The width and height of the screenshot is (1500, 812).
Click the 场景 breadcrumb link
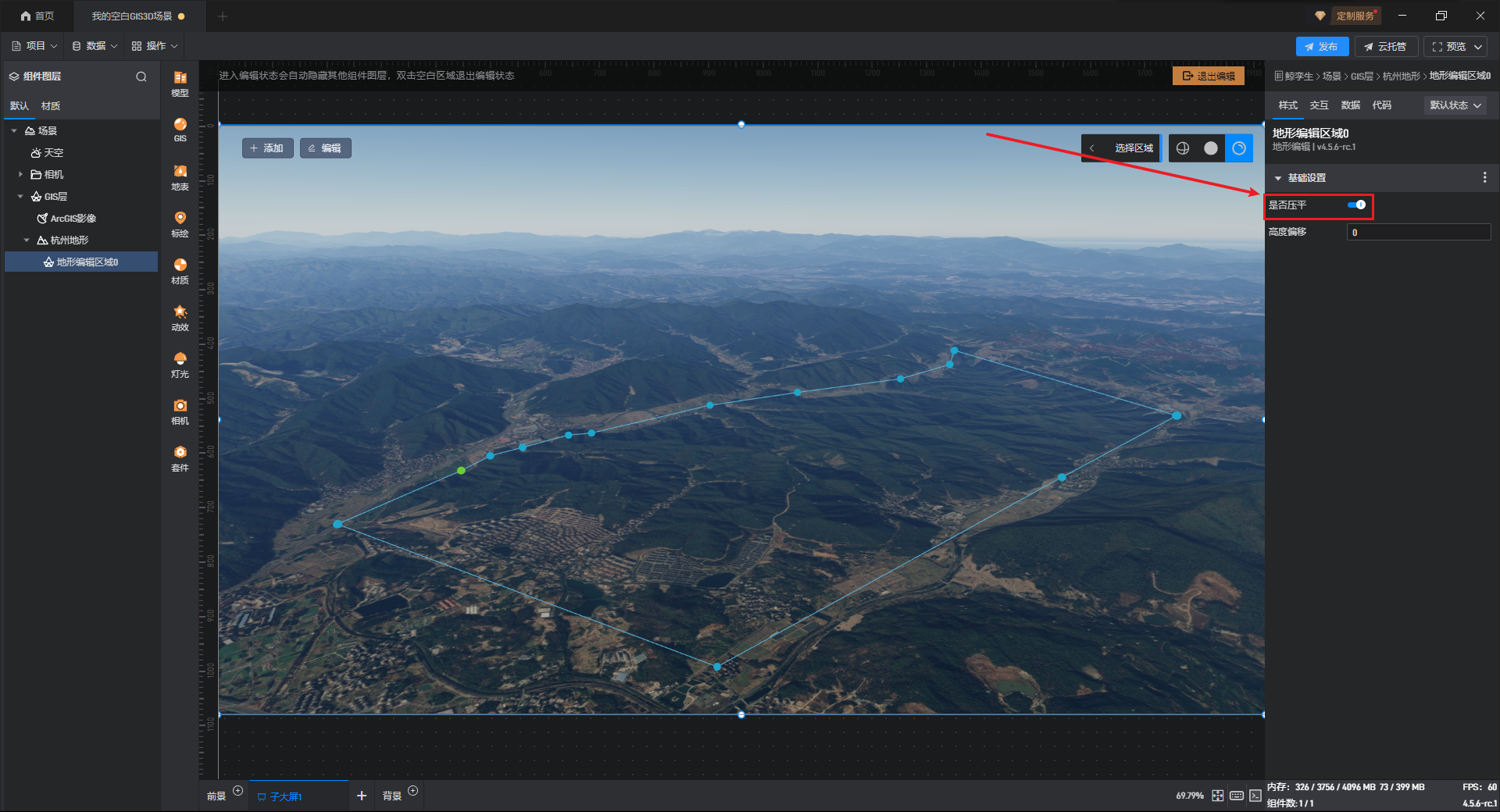coord(1331,76)
